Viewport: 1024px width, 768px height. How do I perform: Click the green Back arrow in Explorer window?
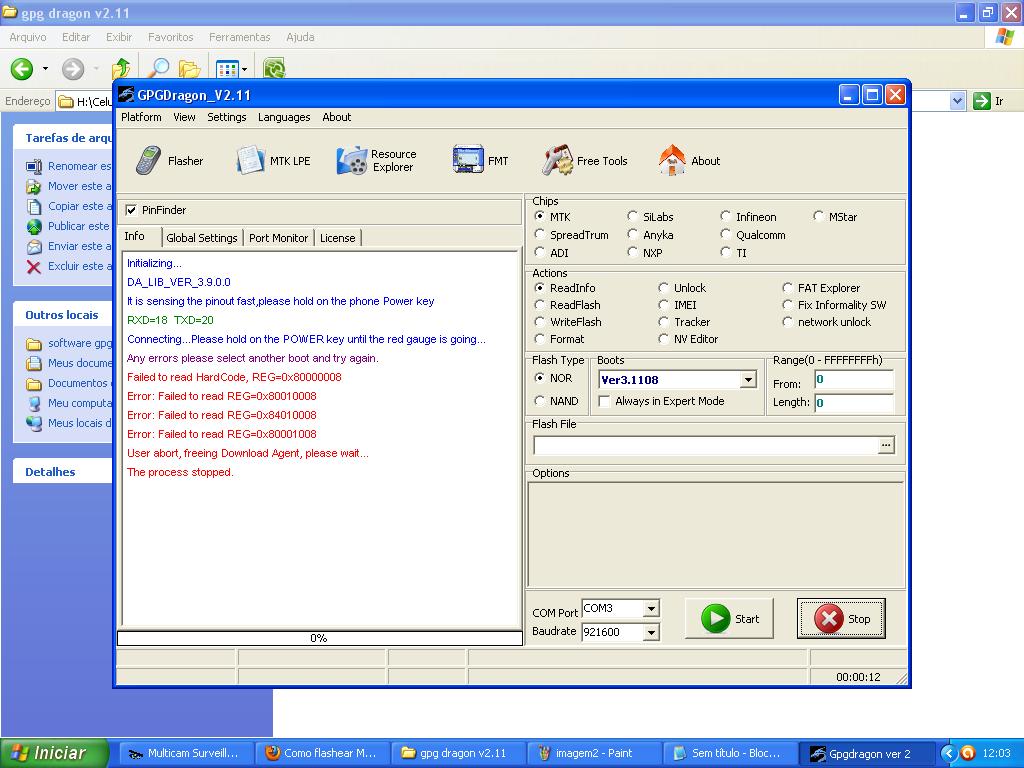22,69
